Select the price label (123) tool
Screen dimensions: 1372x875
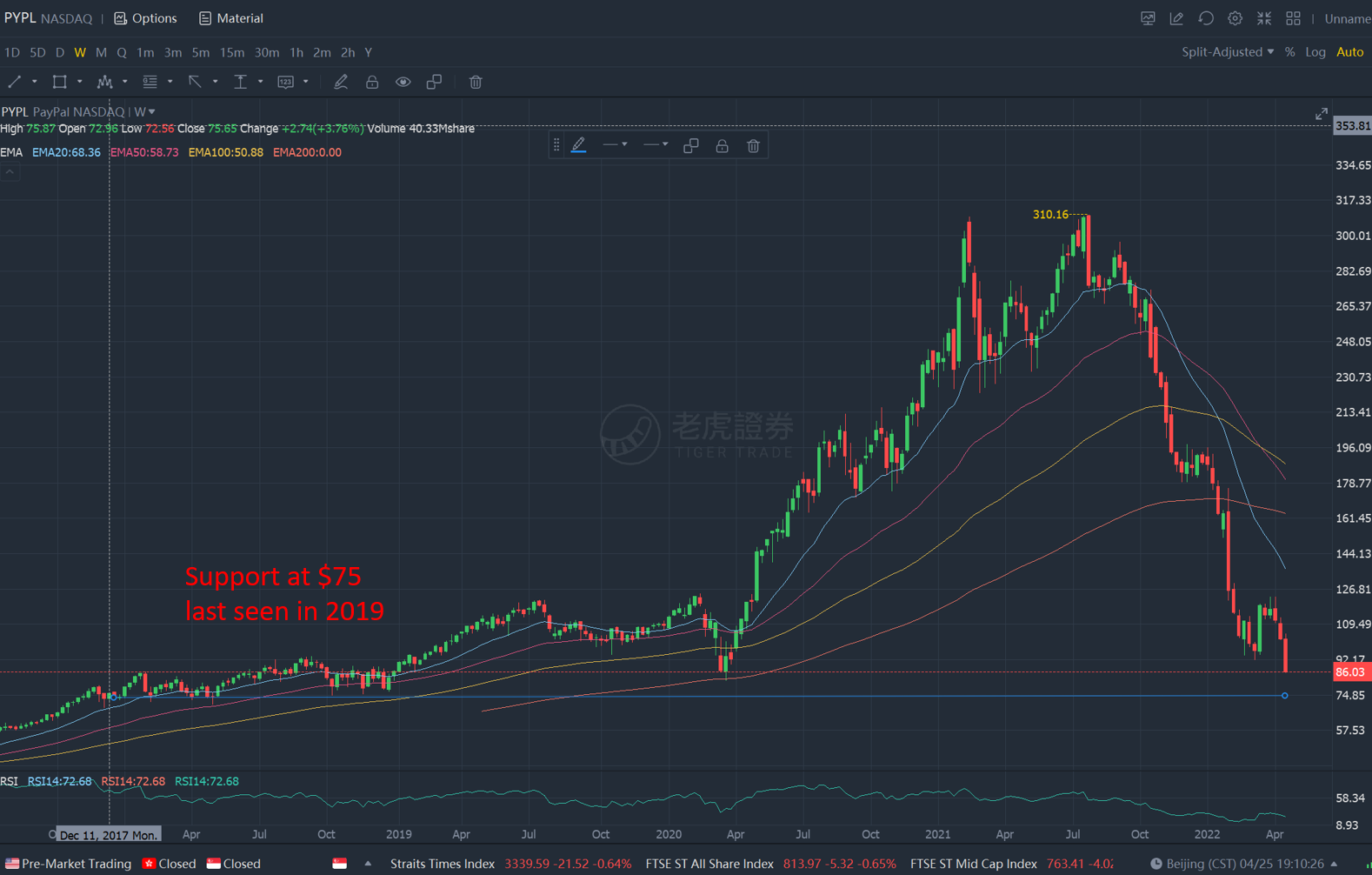285,82
